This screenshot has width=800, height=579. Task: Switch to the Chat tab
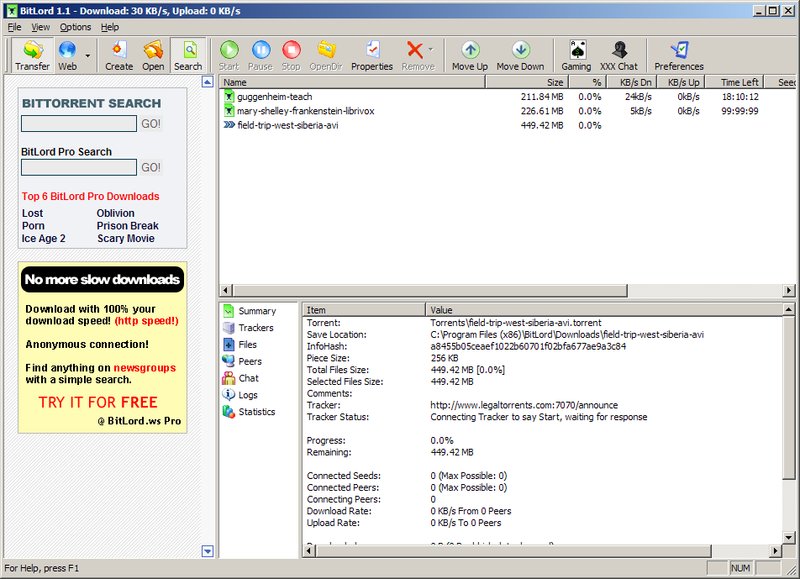point(241,378)
